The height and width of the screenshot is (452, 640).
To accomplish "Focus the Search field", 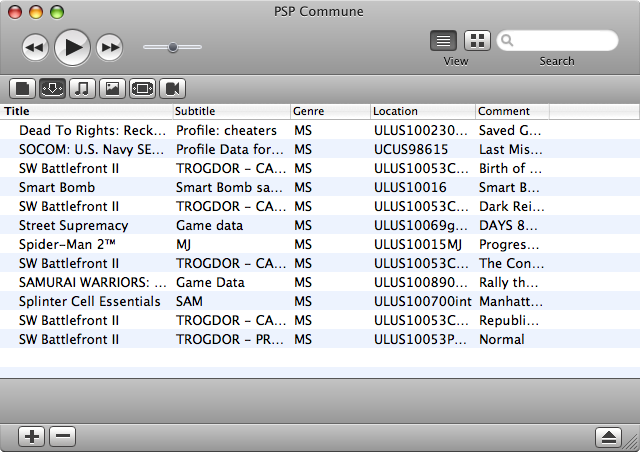I will (x=557, y=40).
